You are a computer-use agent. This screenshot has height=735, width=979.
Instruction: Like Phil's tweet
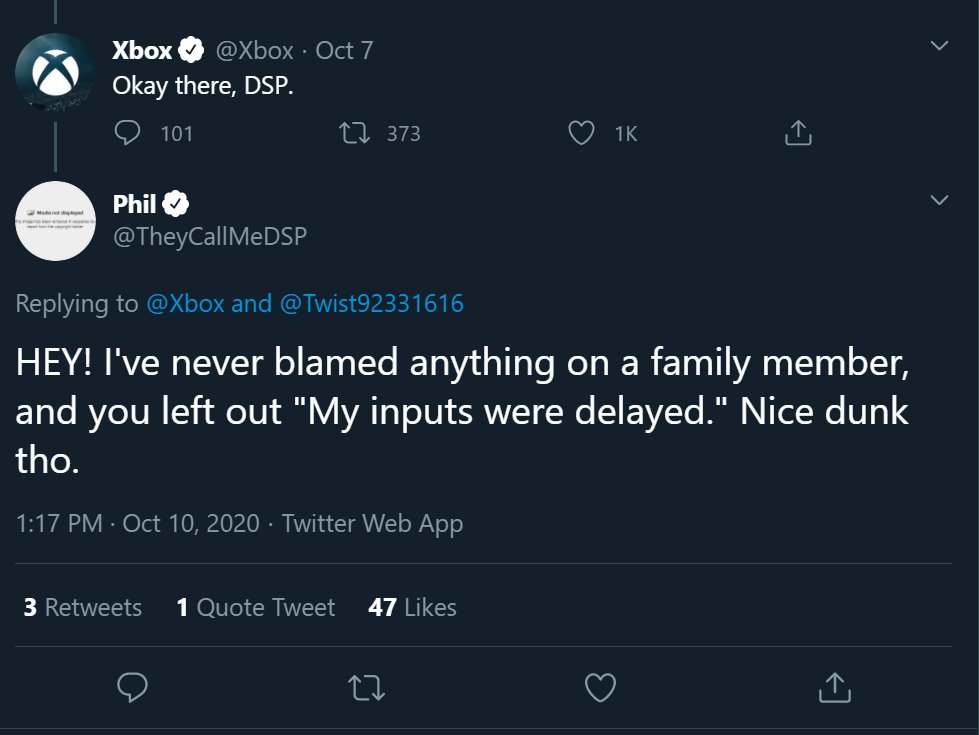click(x=600, y=687)
